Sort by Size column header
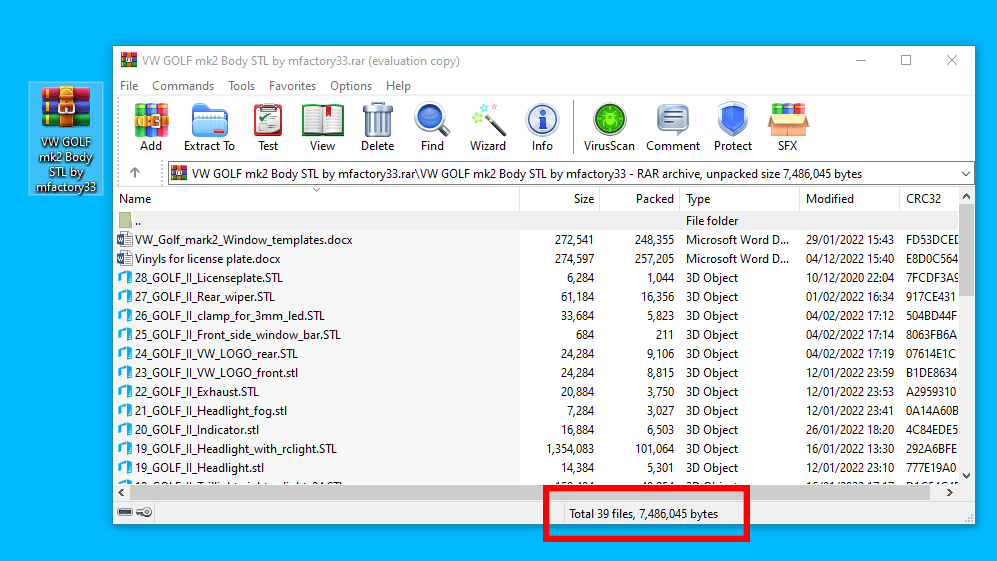The width and height of the screenshot is (997, 561). click(x=560, y=199)
